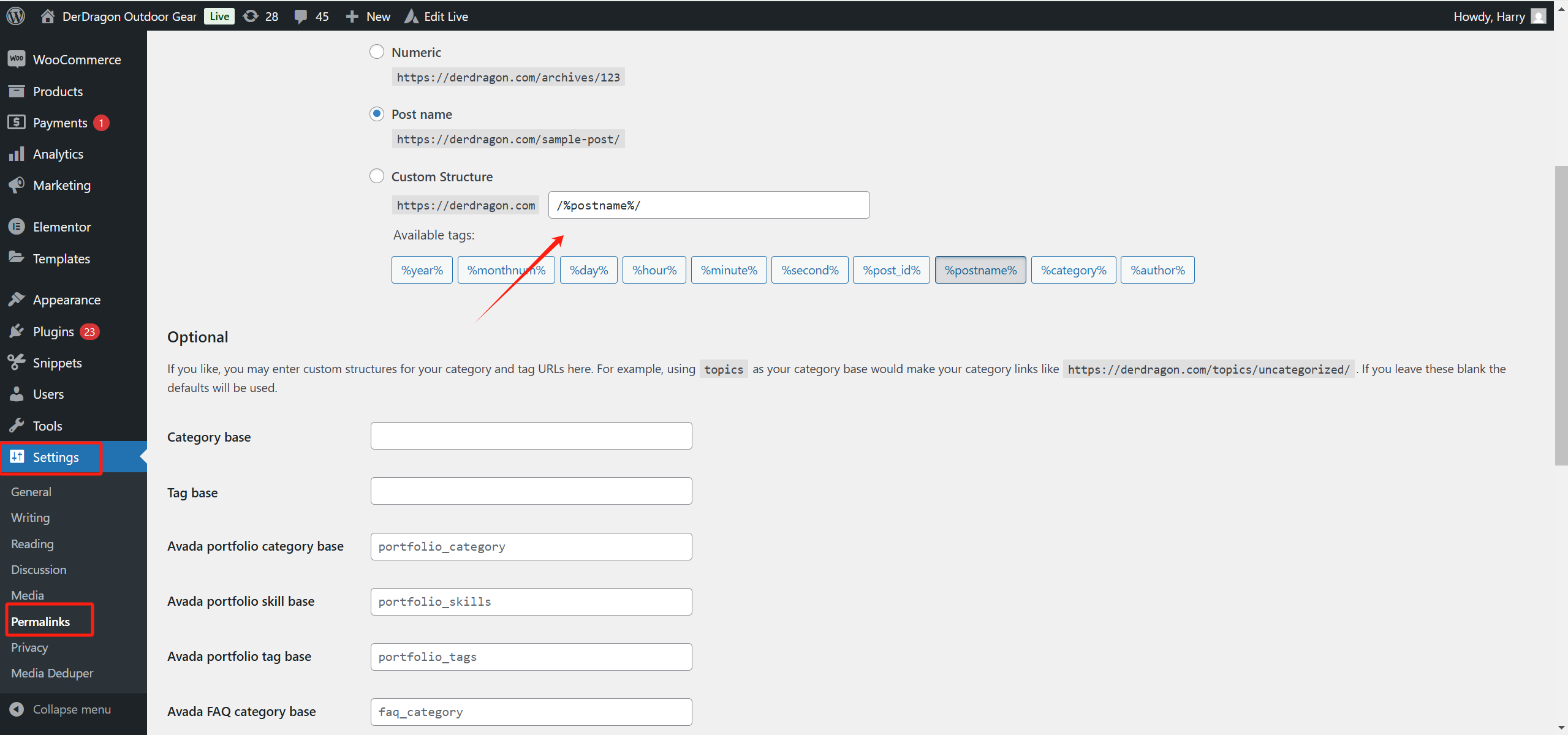
Task: Open the Payments menu item
Action: [x=74, y=123]
